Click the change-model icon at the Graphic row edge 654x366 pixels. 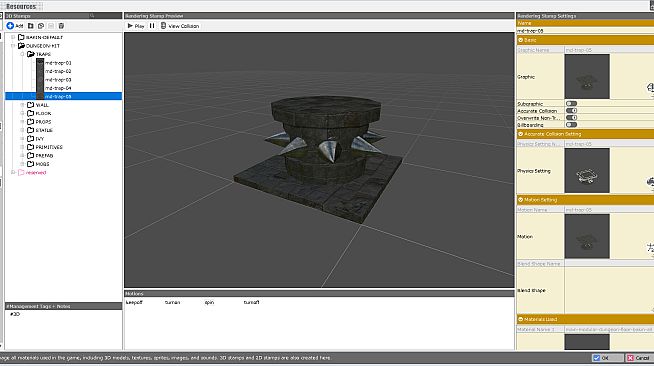[650, 88]
